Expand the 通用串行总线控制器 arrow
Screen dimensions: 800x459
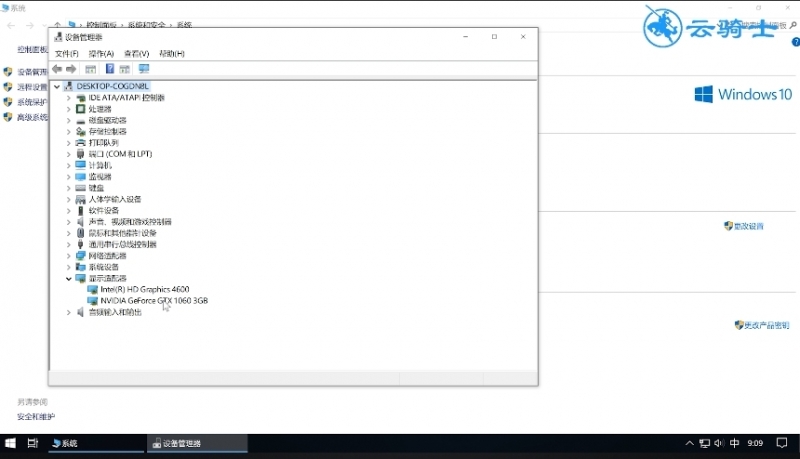tap(68, 244)
